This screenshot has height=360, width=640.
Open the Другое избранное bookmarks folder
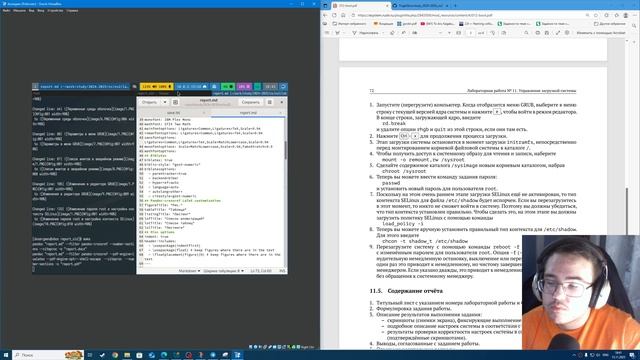(610, 24)
